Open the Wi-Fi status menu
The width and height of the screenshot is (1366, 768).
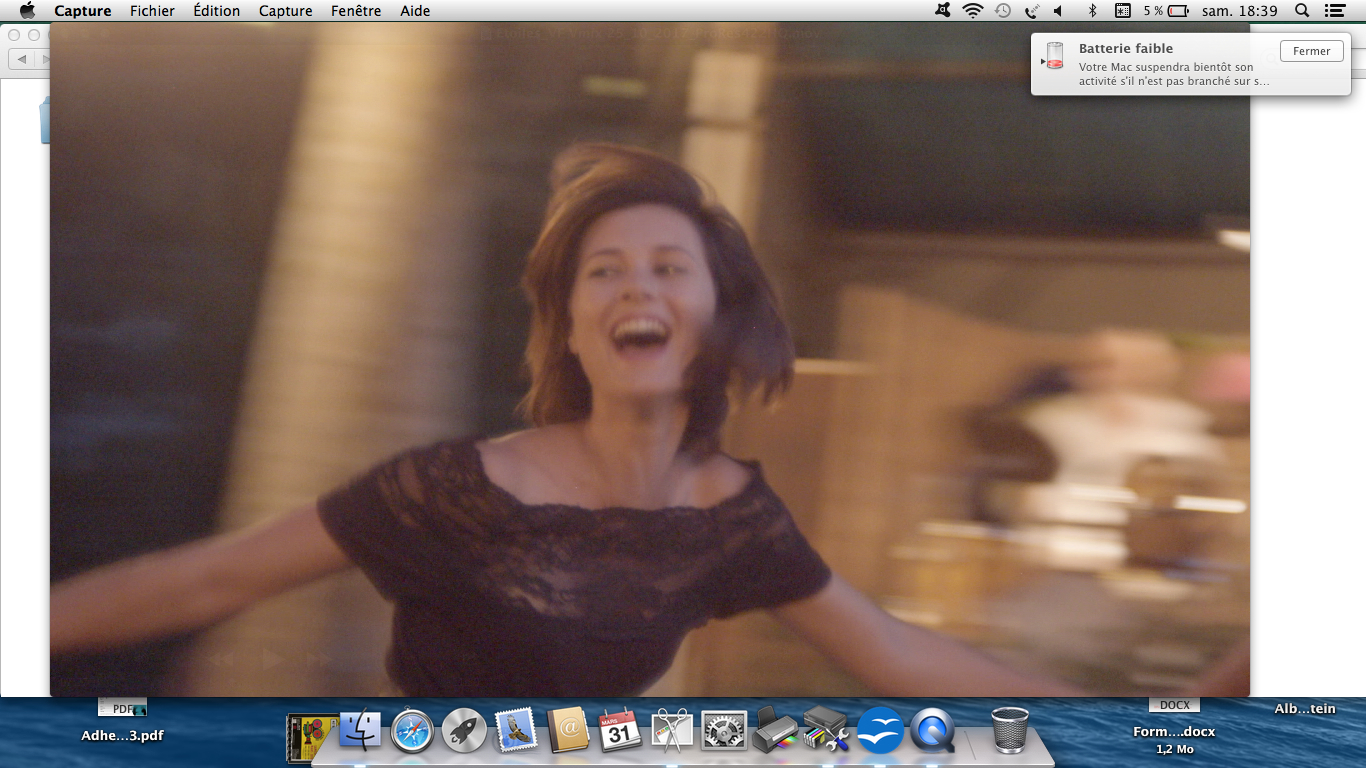pos(972,11)
